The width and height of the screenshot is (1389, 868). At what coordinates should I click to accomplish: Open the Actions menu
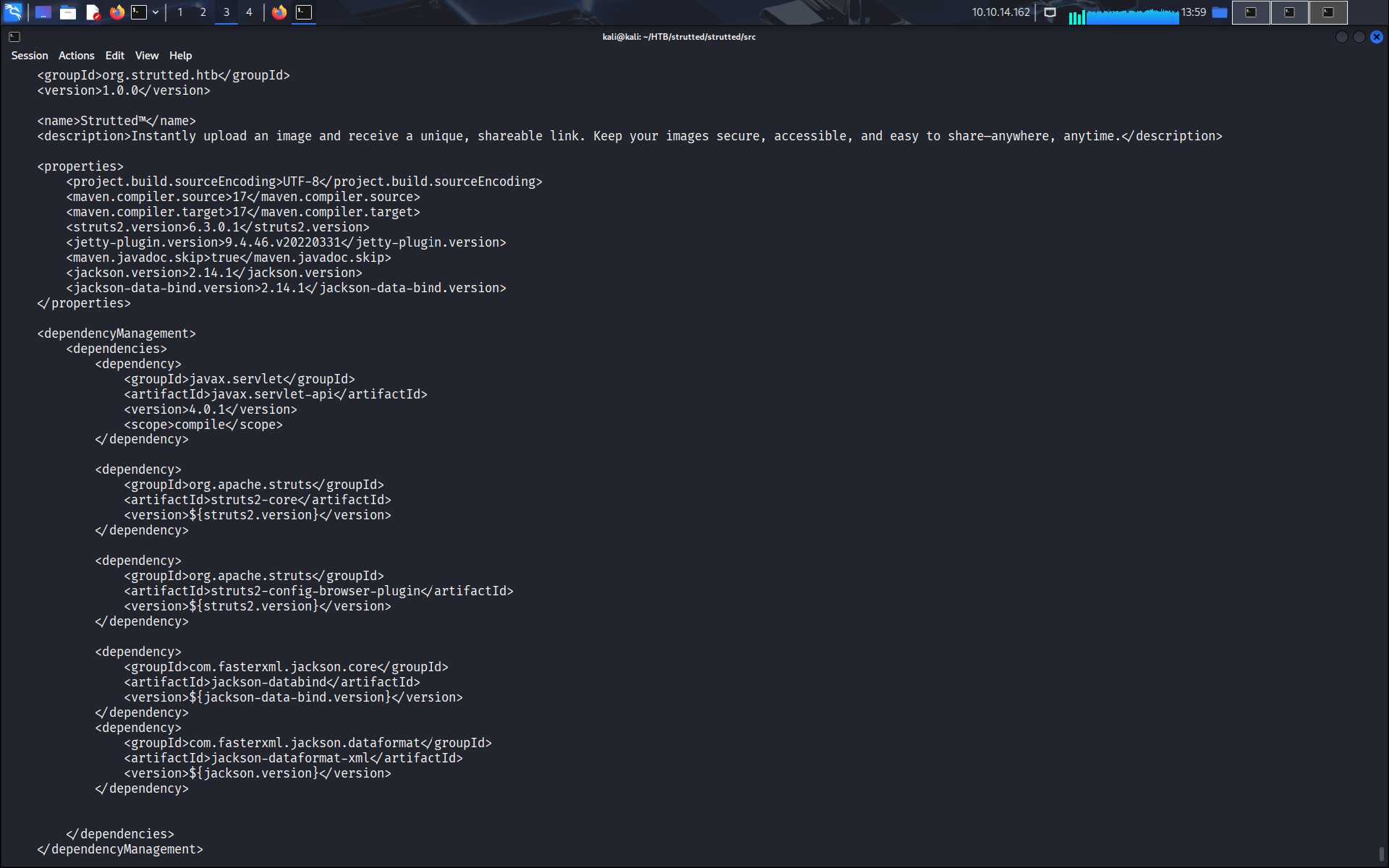76,56
